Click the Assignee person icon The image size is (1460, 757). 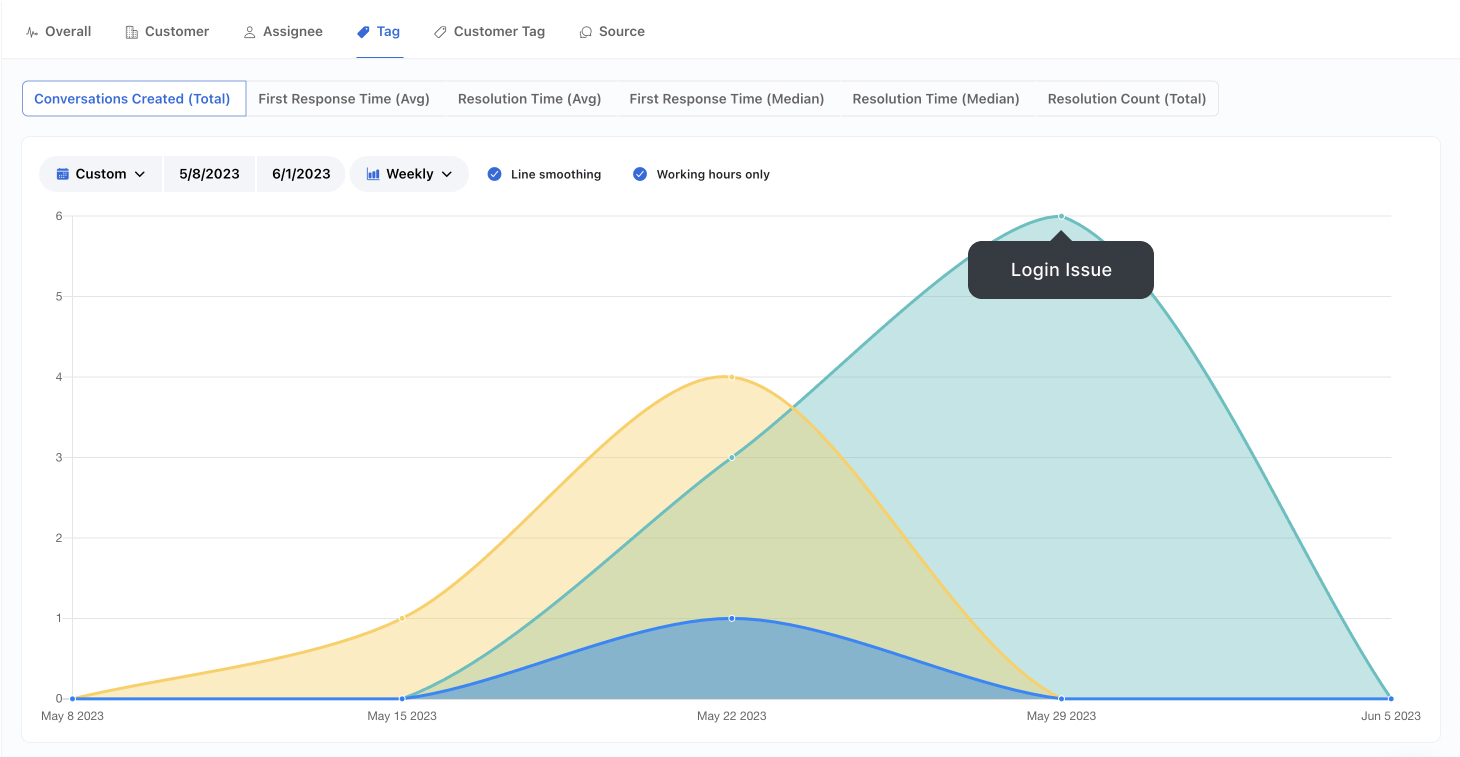250,32
